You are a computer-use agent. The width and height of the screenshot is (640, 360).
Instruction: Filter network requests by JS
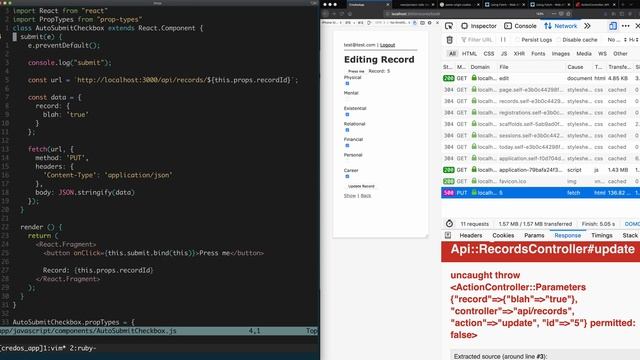504,53
